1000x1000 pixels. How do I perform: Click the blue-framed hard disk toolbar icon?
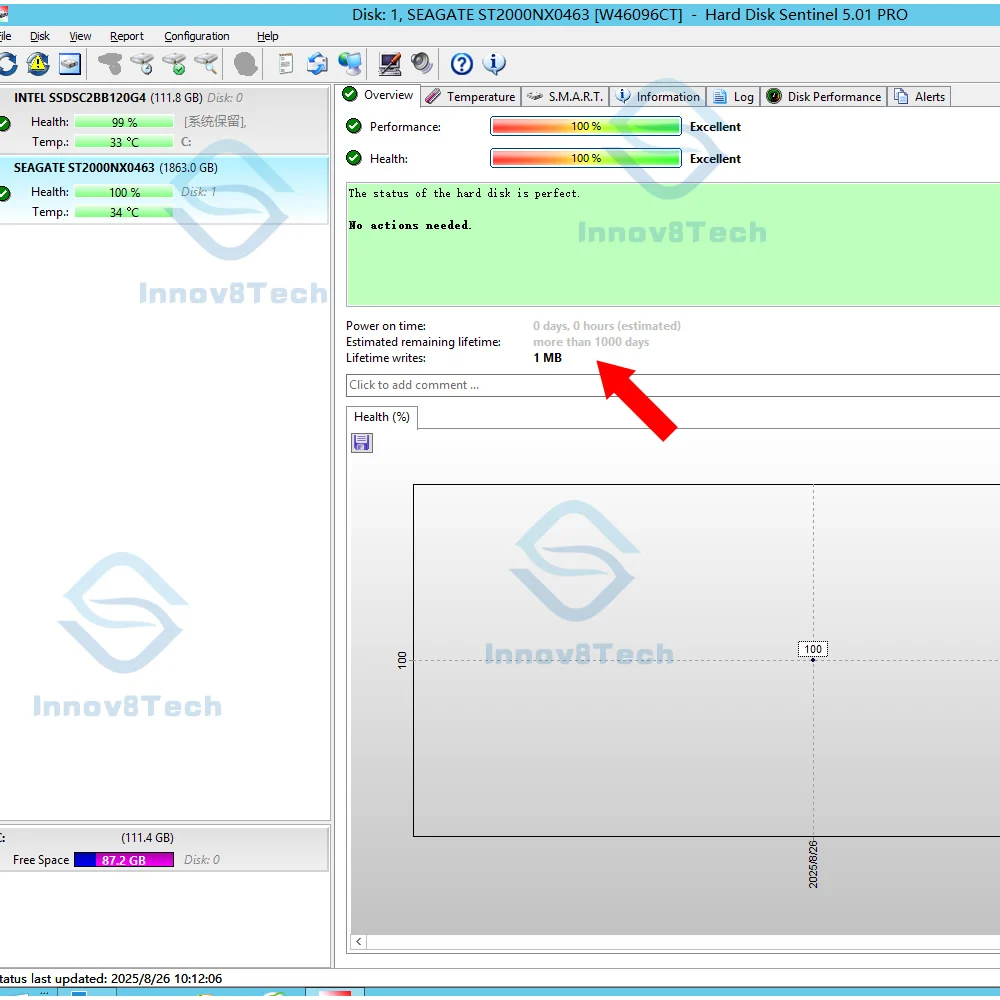click(70, 64)
